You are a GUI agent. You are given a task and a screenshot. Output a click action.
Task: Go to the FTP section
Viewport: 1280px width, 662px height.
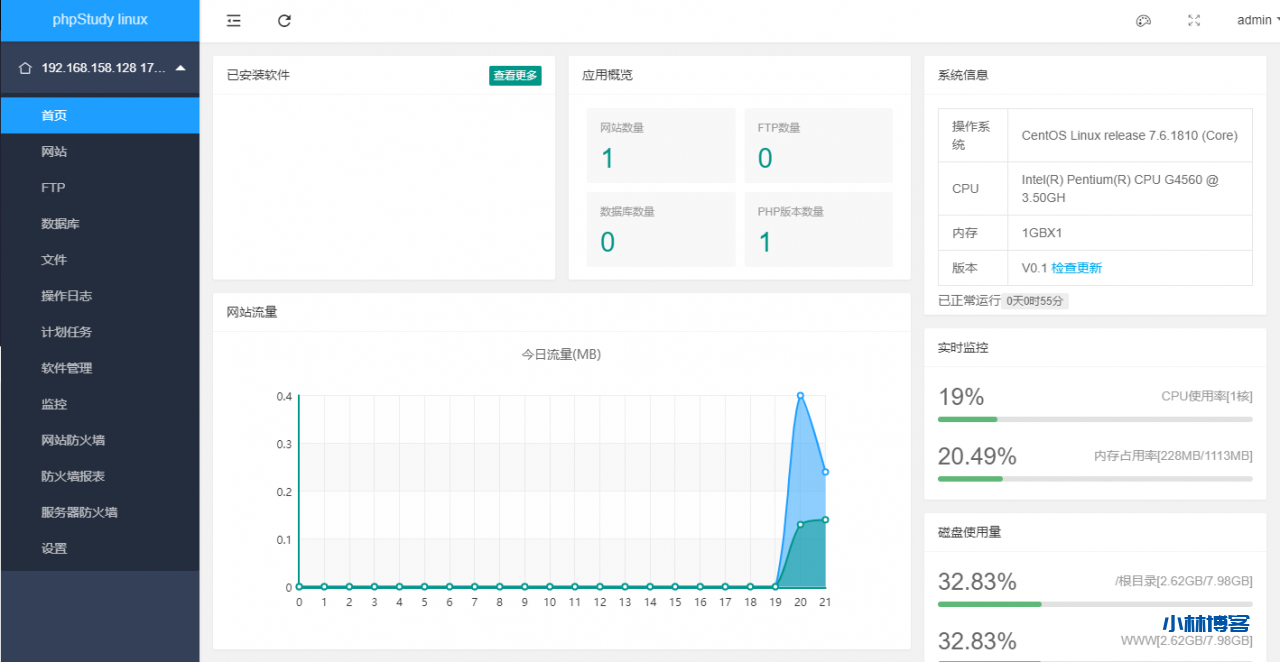click(53, 188)
